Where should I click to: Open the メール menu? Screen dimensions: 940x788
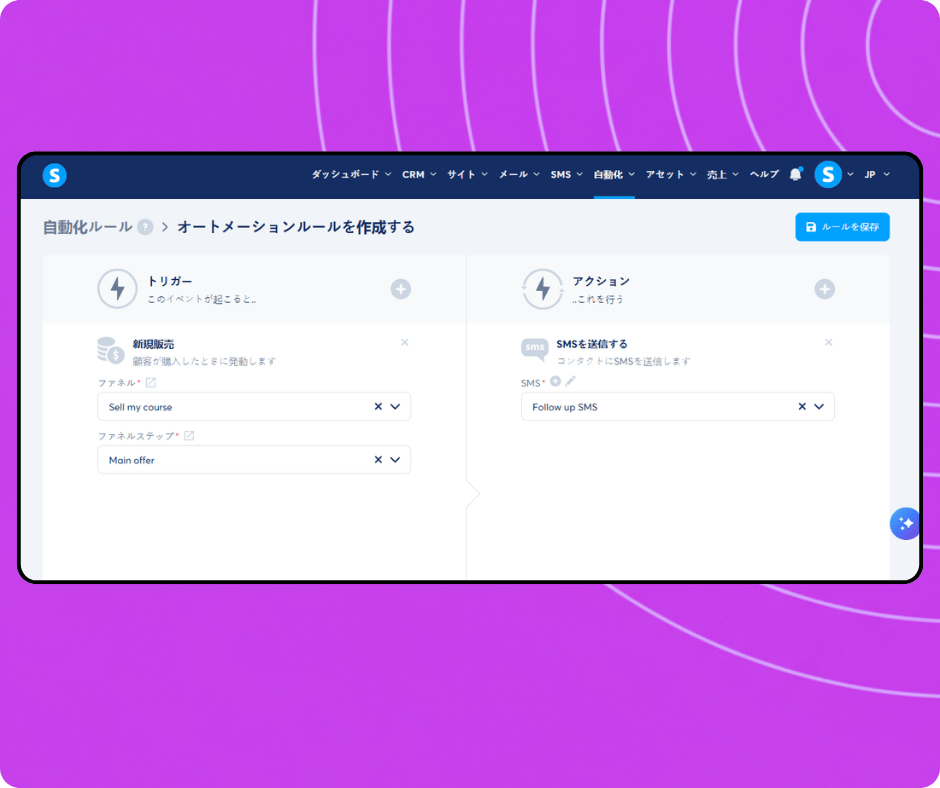click(519, 175)
